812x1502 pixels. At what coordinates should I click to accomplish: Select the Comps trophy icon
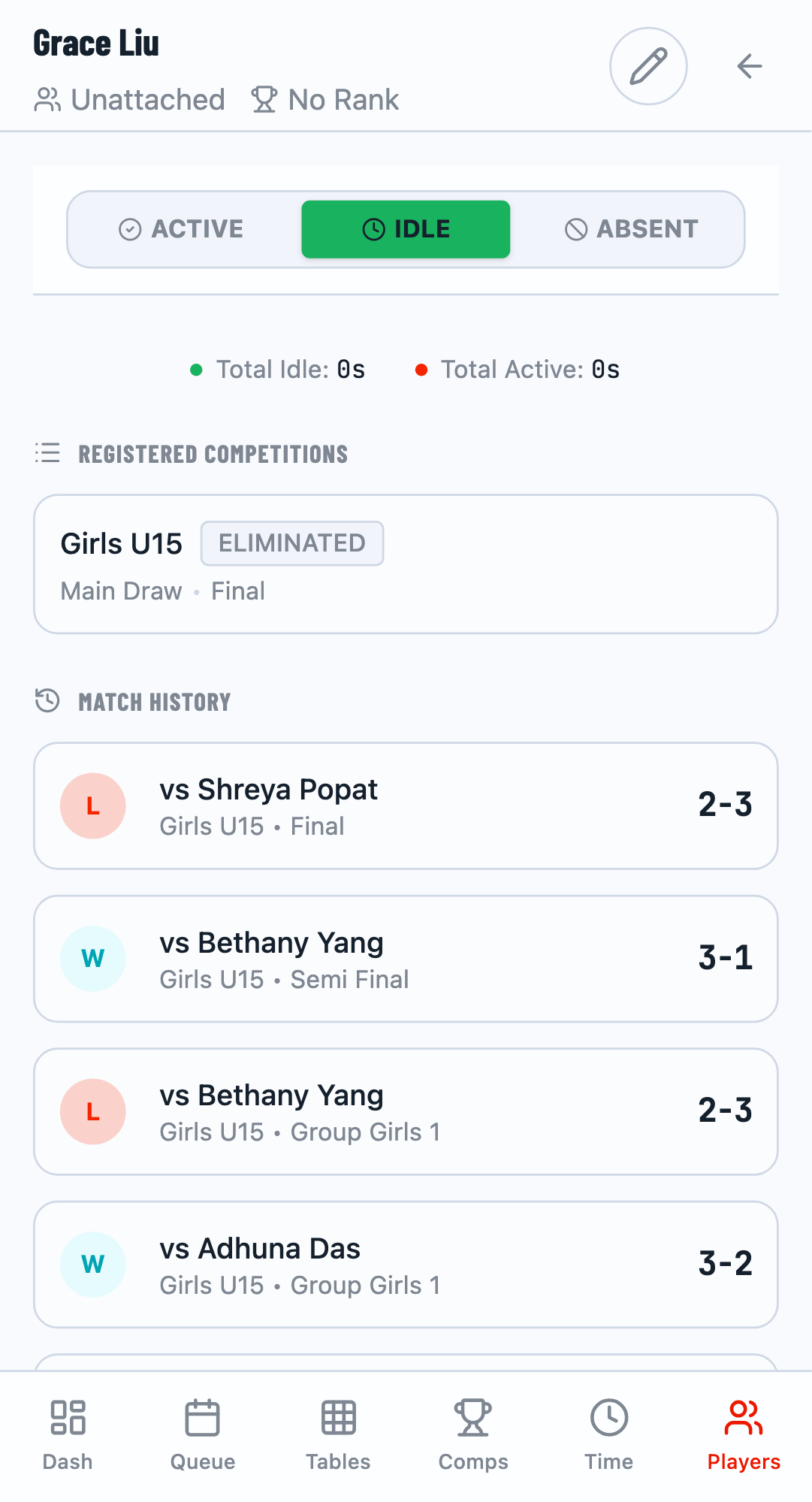click(473, 1418)
